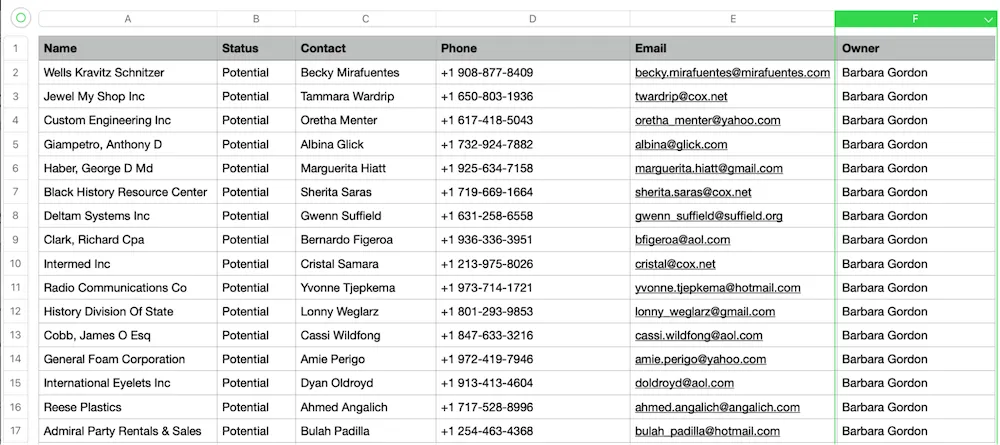Screen dimensions: 1000x445
Task: Click the Status header cell
Action: coord(256,48)
